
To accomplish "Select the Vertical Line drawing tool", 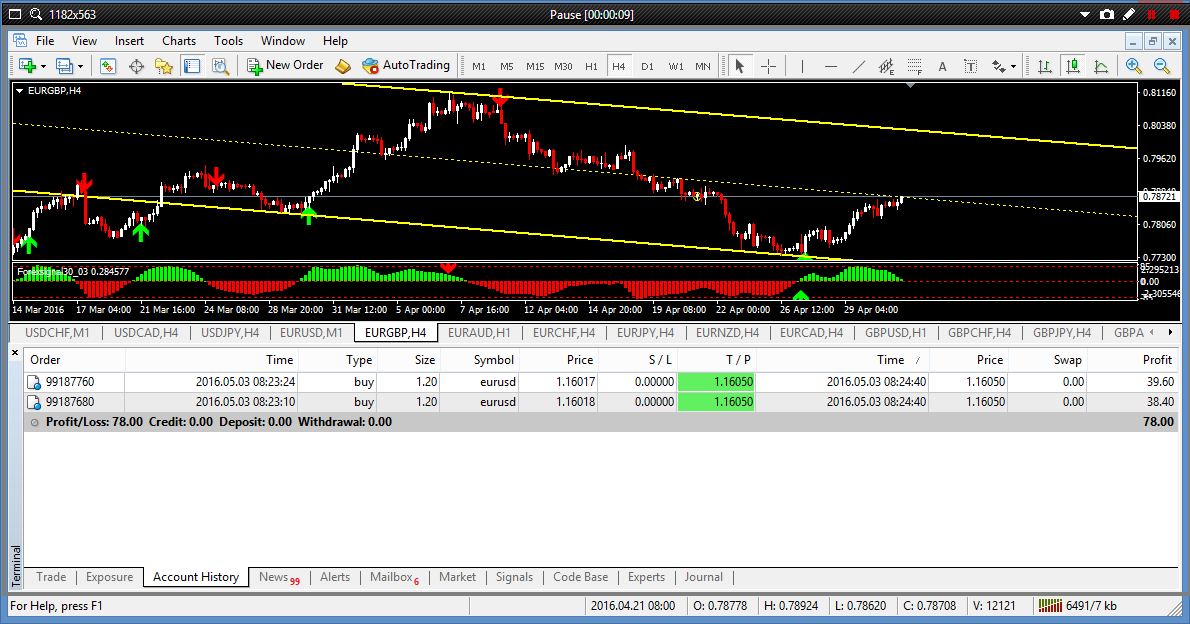I will click(802, 66).
